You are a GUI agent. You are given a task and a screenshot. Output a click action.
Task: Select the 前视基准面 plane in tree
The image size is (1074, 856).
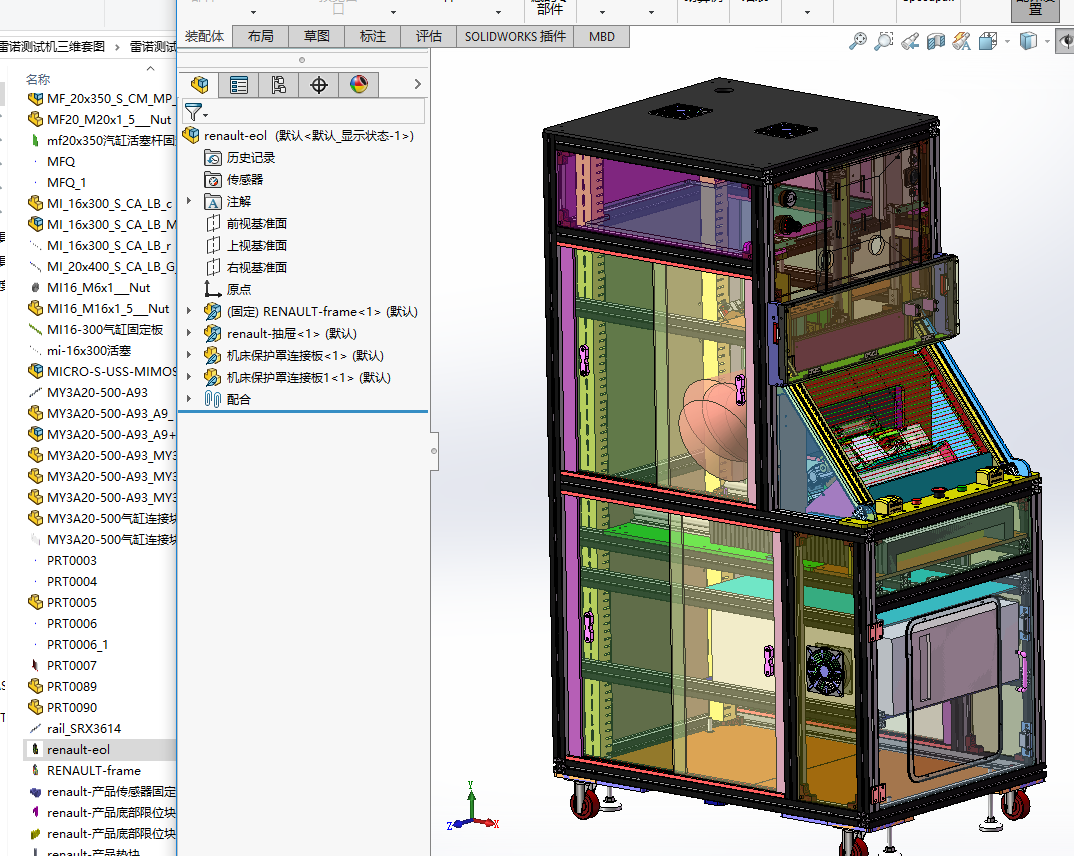click(256, 224)
